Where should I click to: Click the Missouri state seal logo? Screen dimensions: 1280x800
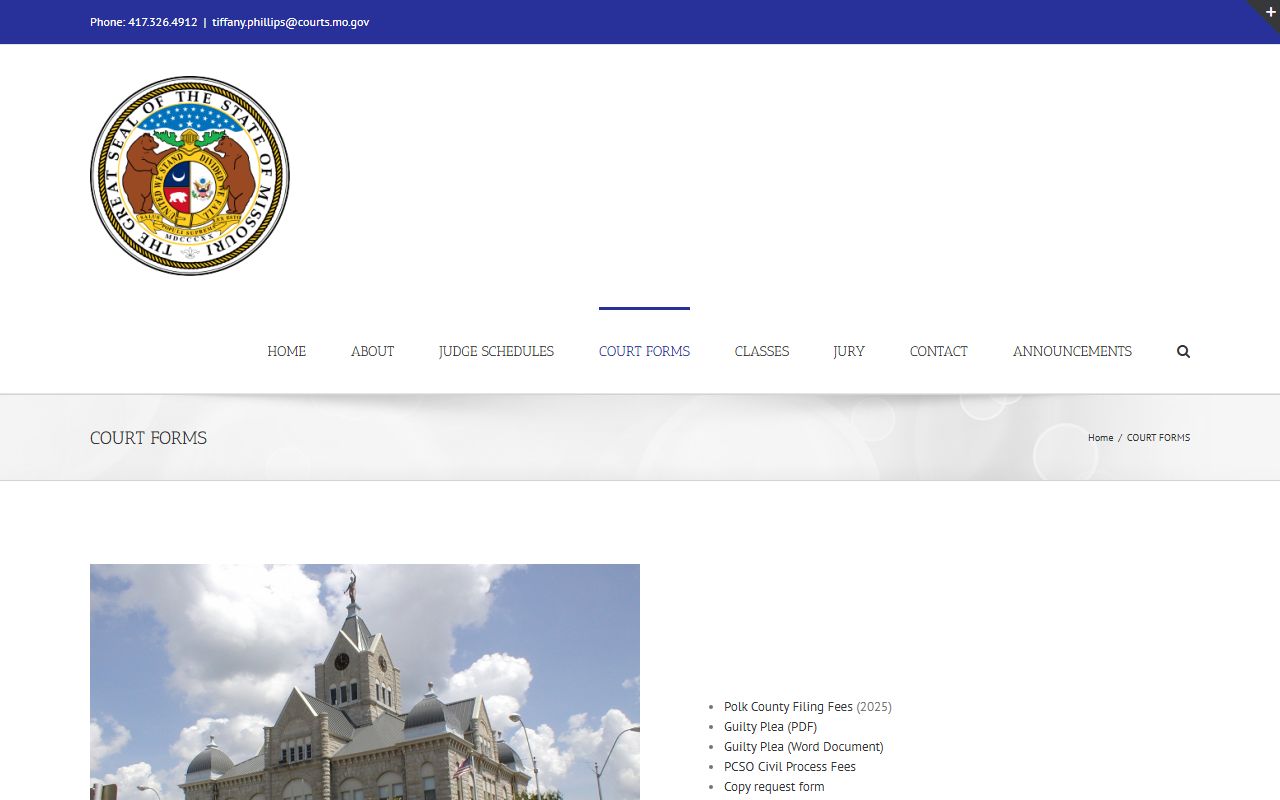click(190, 175)
